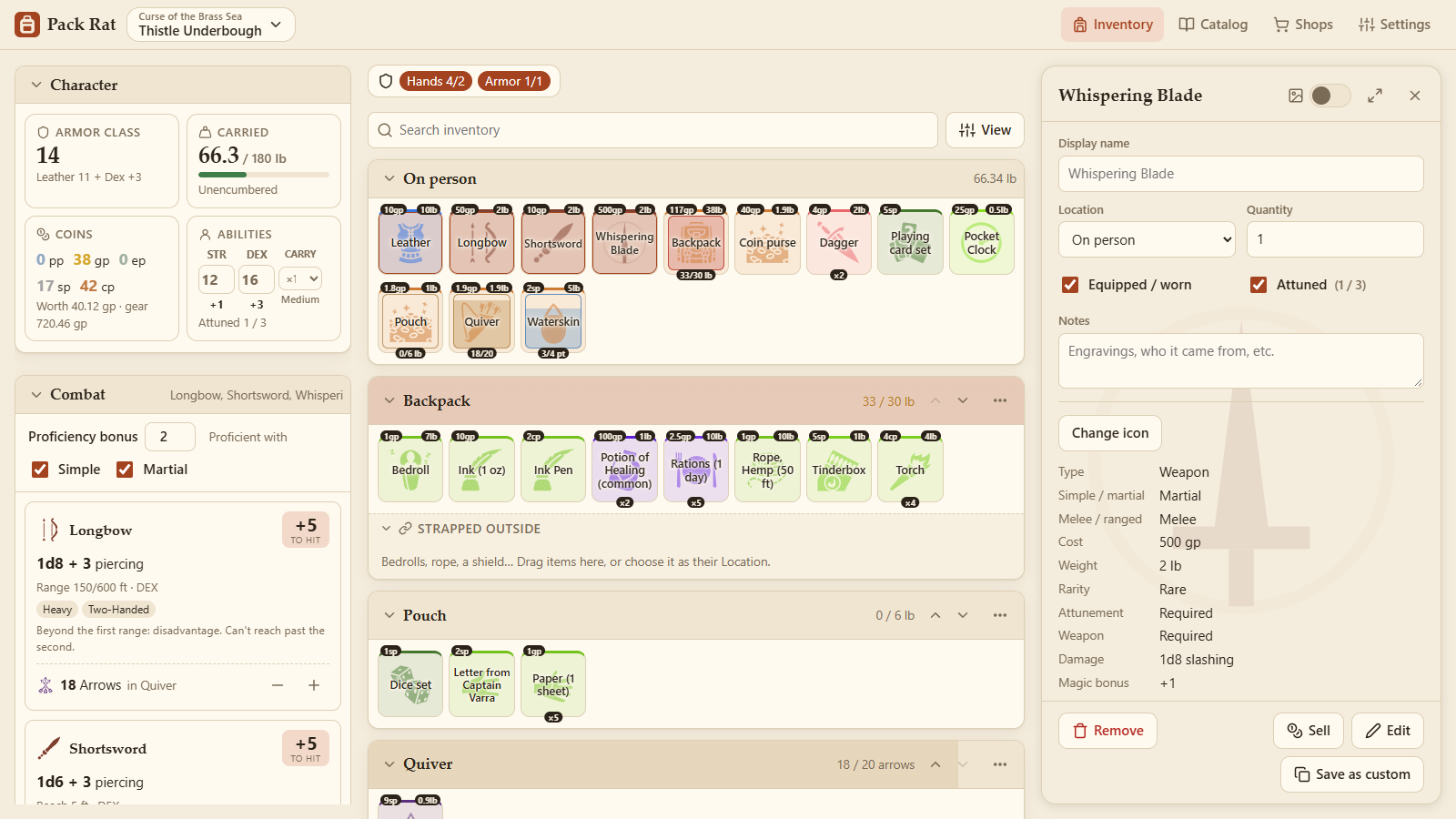The height and width of the screenshot is (819, 1456).
Task: Select the Quiver item tile on person
Action: click(x=482, y=320)
